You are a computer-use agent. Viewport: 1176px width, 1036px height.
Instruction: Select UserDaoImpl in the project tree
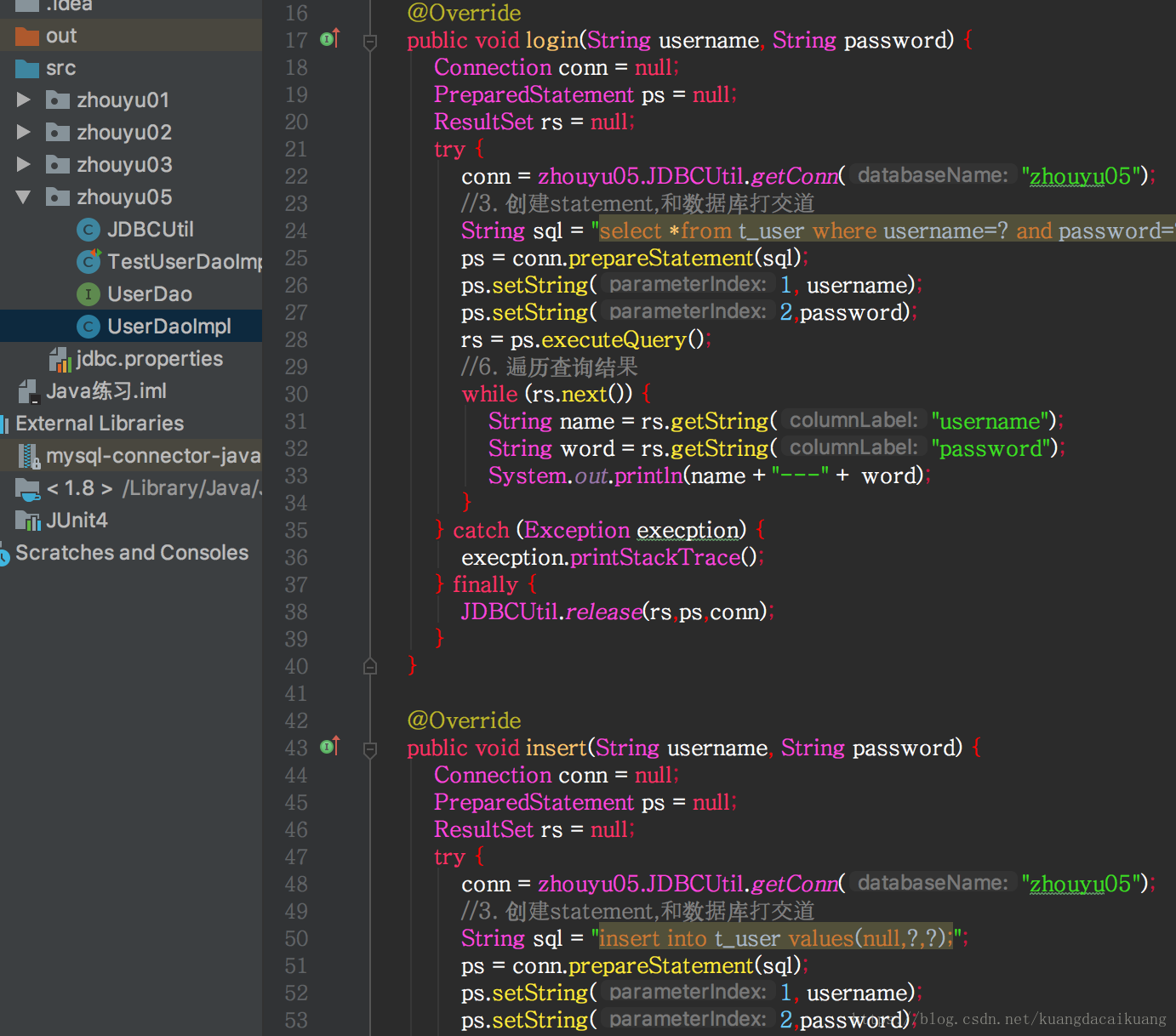point(169,327)
